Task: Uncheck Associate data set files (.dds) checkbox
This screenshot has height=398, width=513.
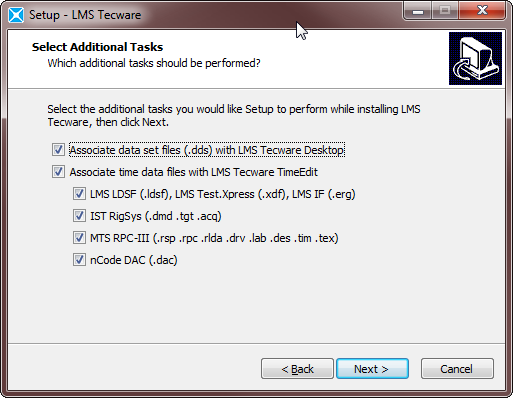Action: 58,150
